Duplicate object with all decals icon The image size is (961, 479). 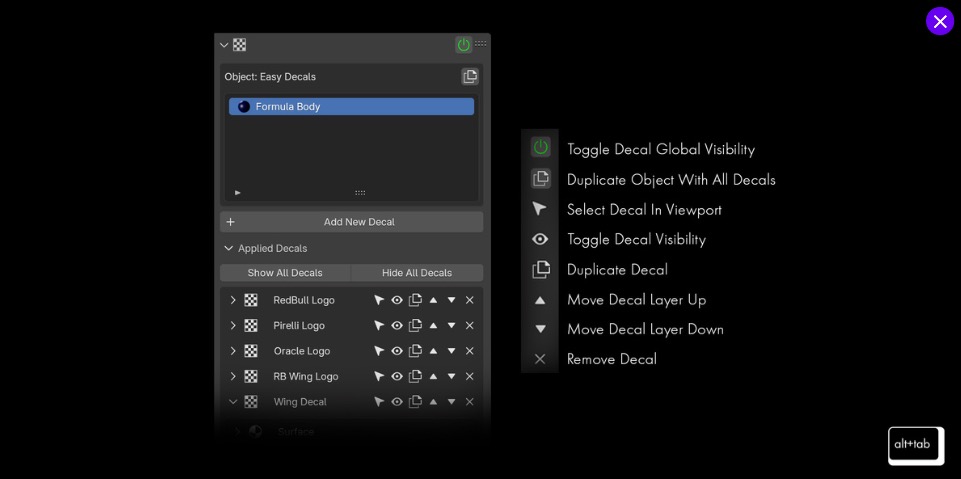pos(470,77)
